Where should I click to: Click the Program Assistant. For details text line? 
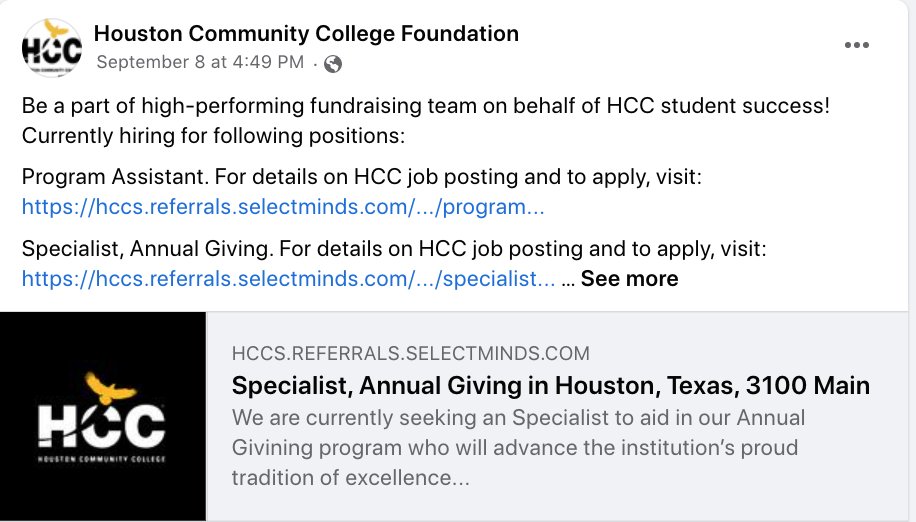pyautogui.click(x=362, y=176)
